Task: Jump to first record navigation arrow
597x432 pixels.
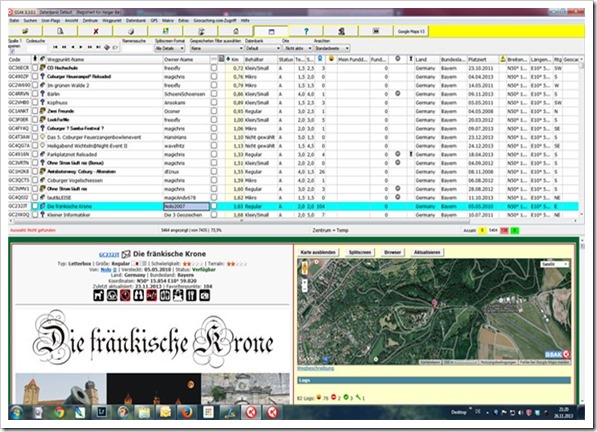Action: [x=55, y=47]
